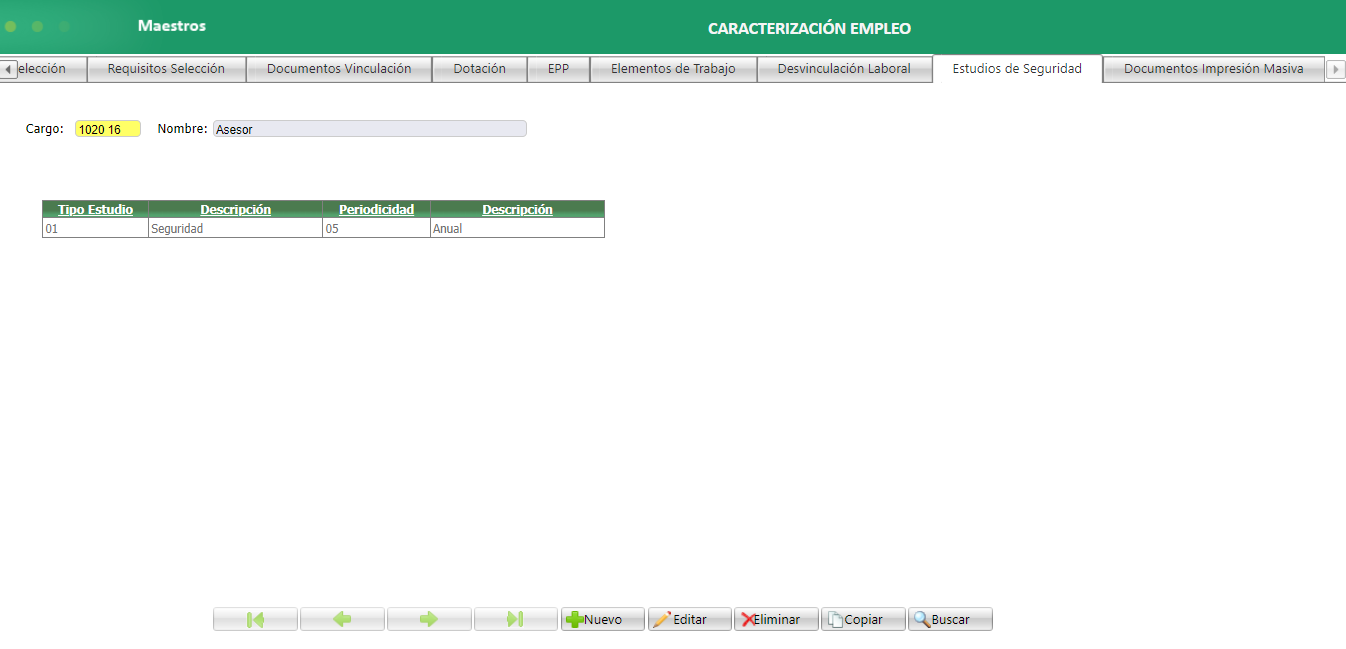Sort by Periodicidad column header

(x=376, y=209)
